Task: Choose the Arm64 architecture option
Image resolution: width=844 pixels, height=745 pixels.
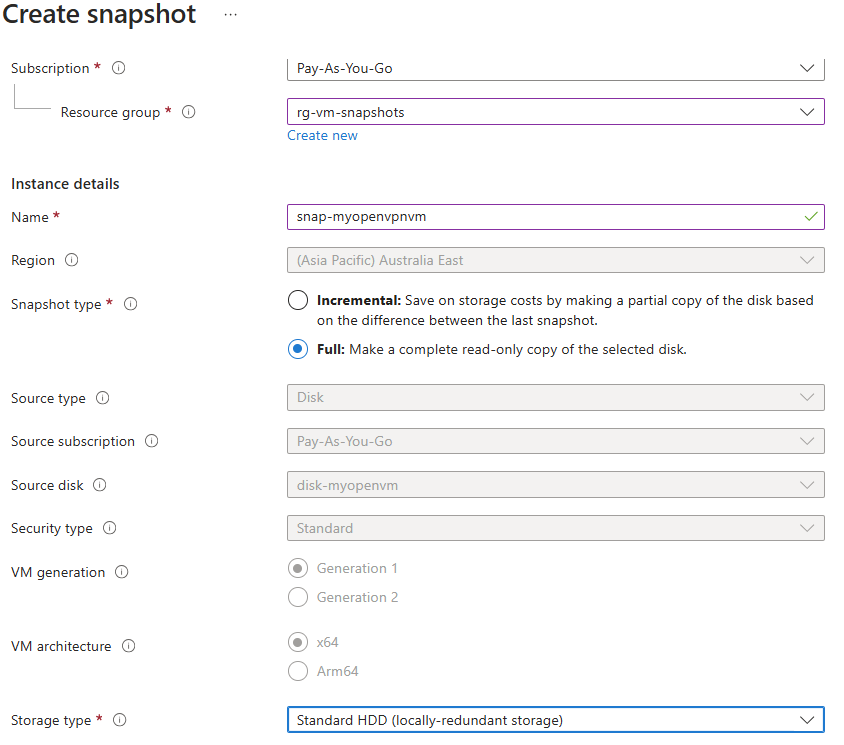Action: [298, 671]
